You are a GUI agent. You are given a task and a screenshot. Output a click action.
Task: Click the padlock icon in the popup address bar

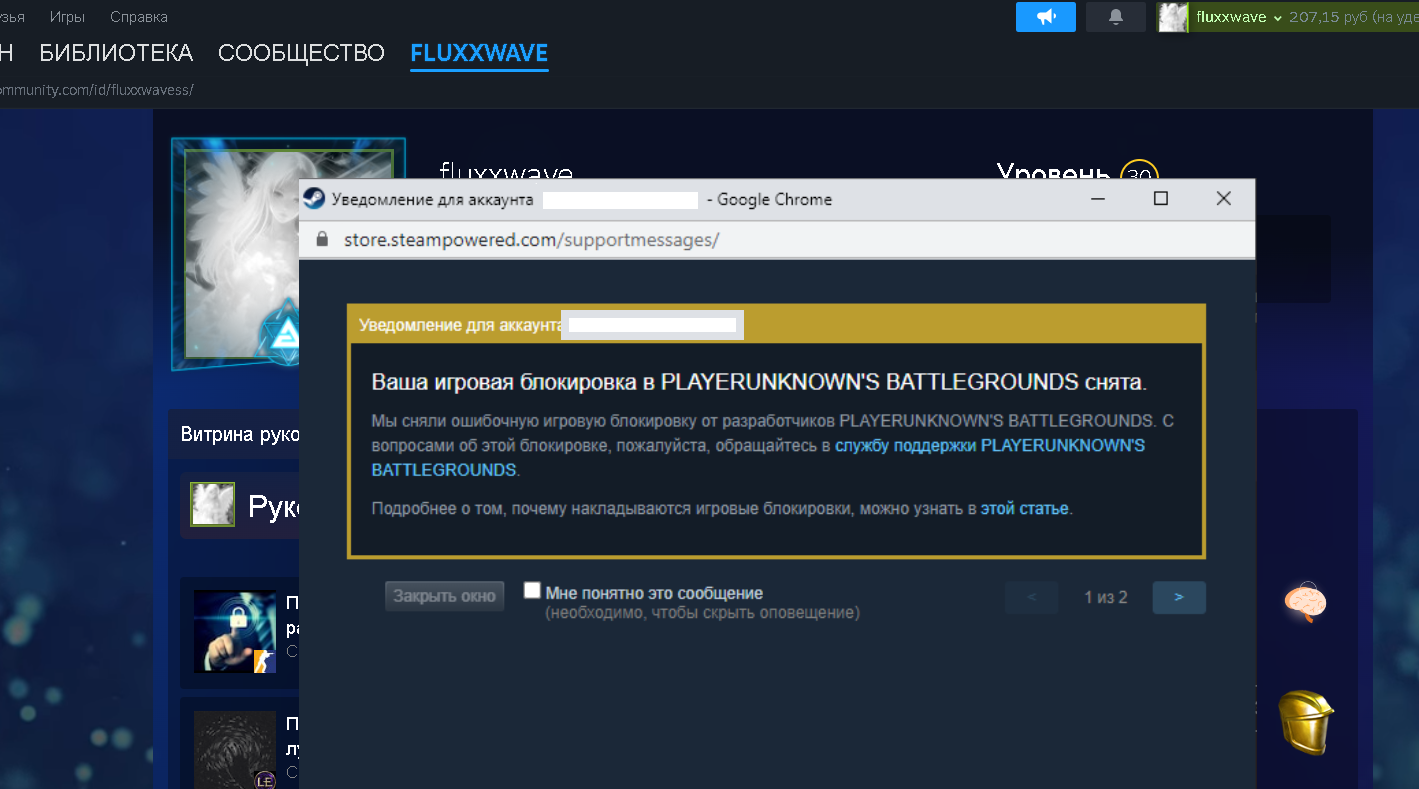[322, 240]
